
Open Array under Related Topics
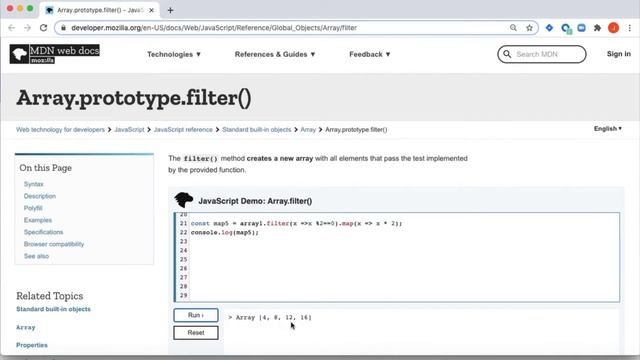(25, 327)
